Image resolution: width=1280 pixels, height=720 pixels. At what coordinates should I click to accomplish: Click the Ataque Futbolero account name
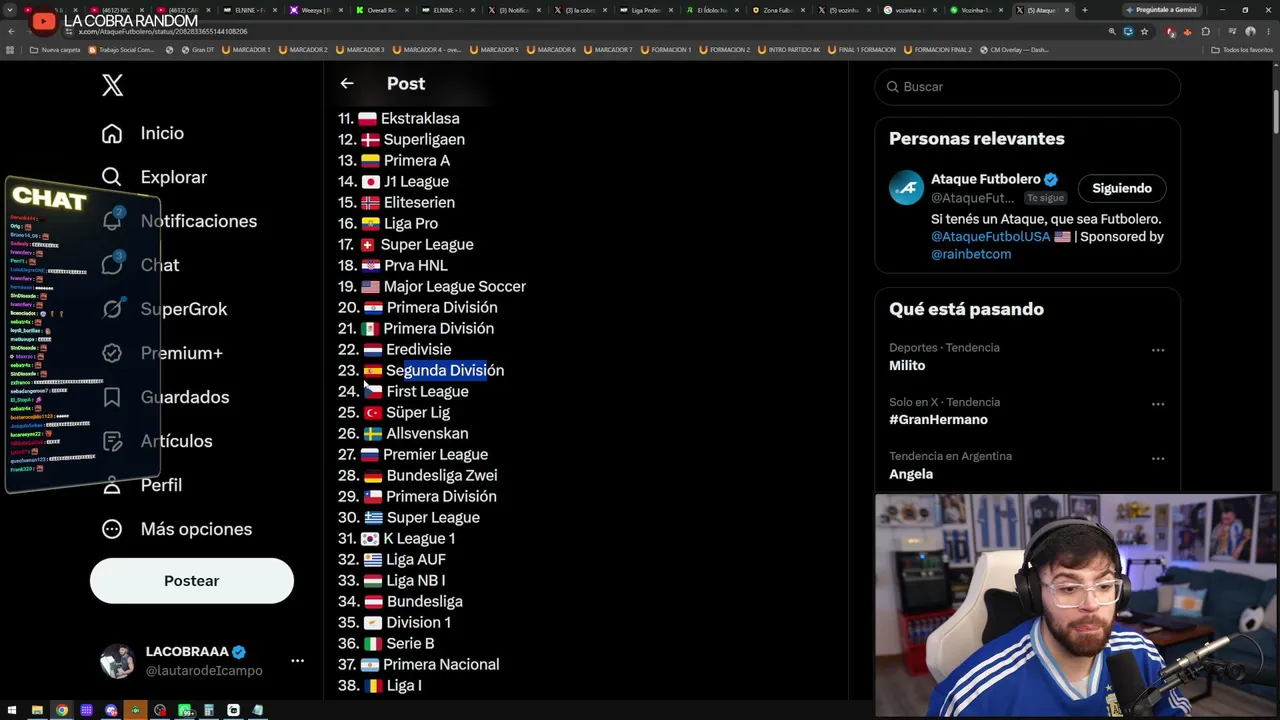(x=986, y=179)
